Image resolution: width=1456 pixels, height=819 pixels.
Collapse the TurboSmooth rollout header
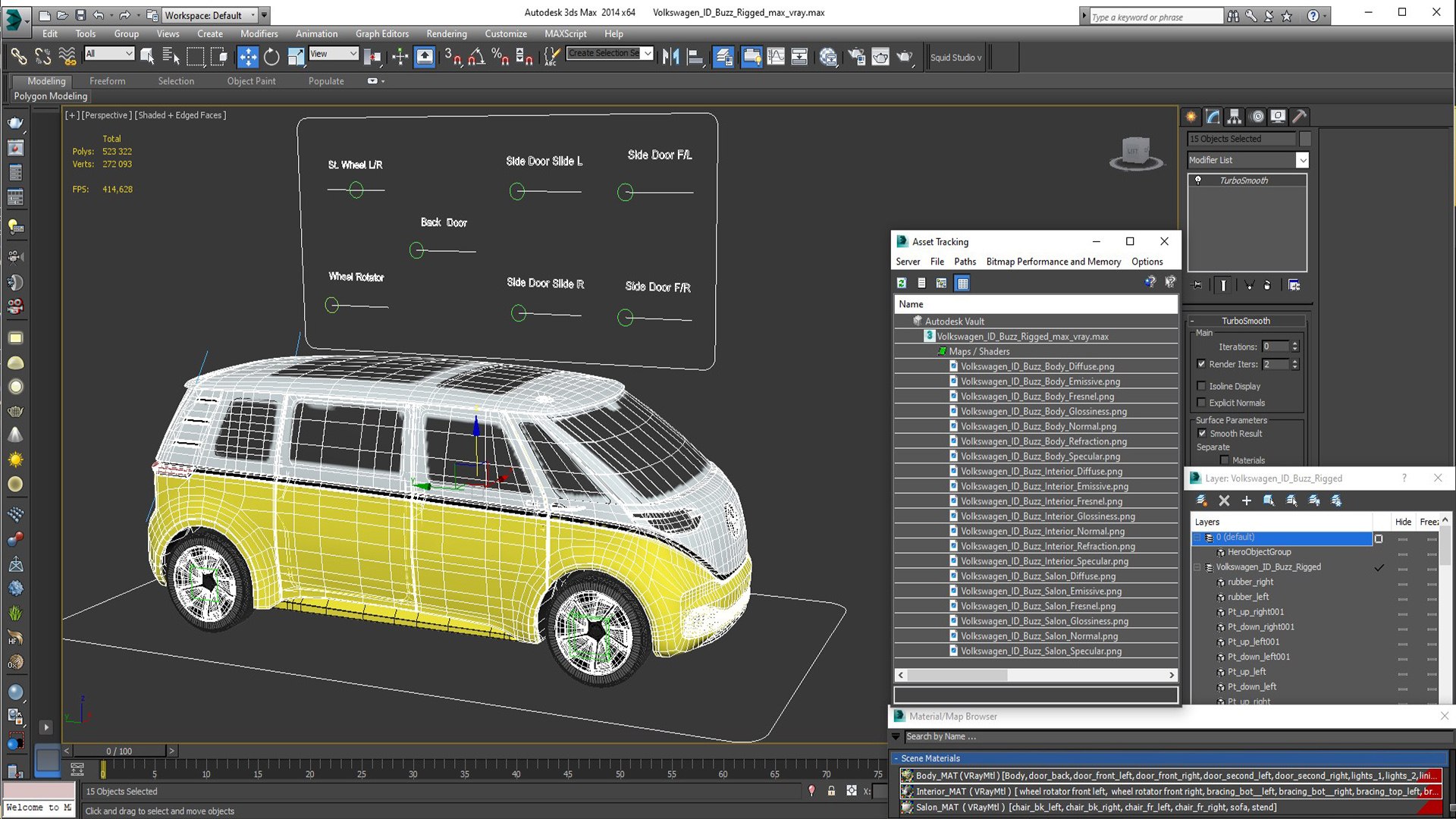[x=1246, y=321]
